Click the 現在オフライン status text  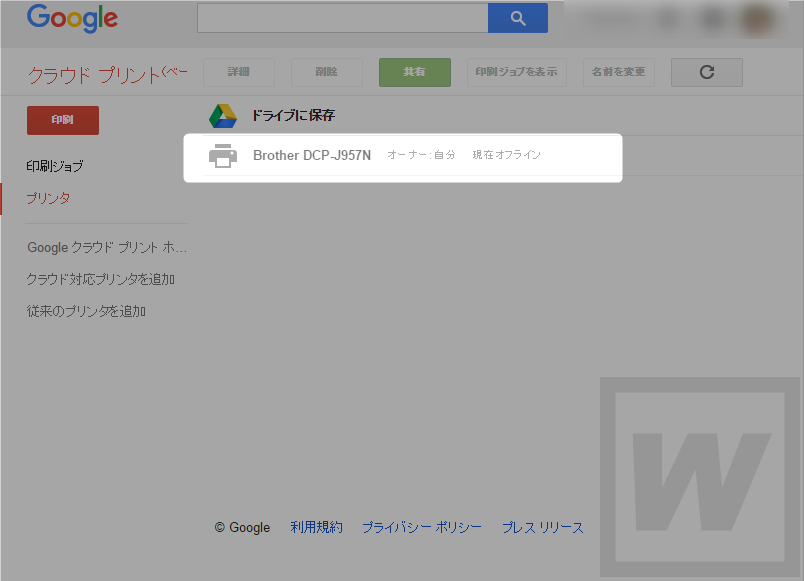(x=507, y=155)
